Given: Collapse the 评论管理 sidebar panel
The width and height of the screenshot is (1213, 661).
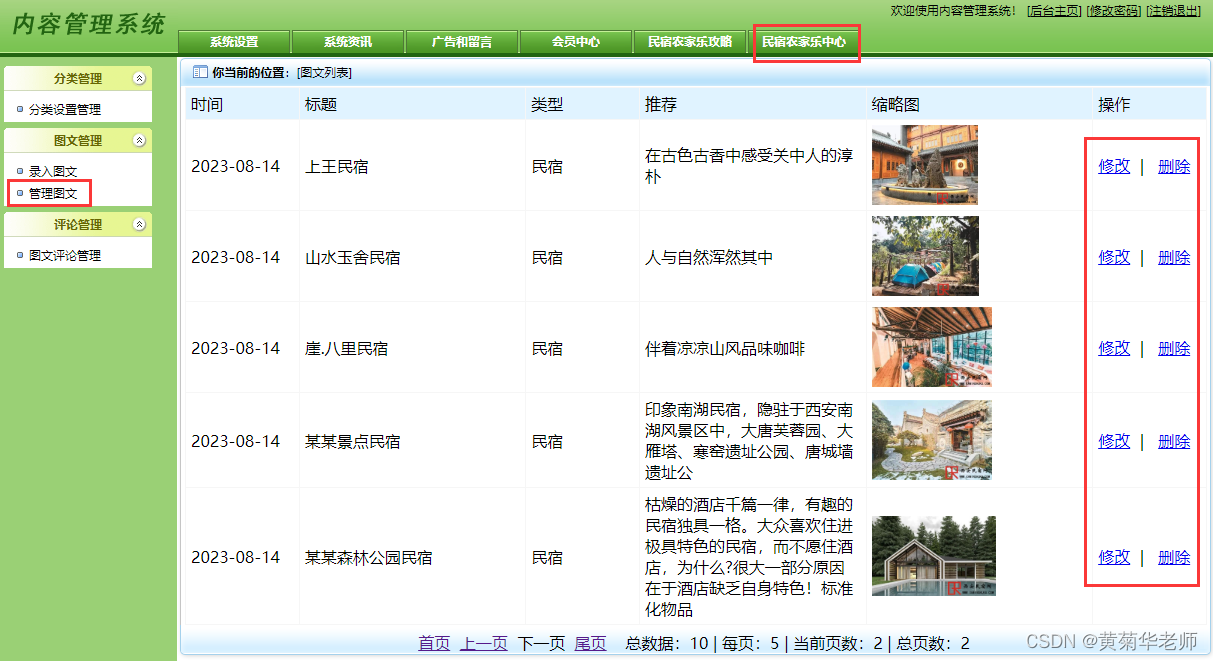Looking at the screenshot, I should click(x=138, y=224).
